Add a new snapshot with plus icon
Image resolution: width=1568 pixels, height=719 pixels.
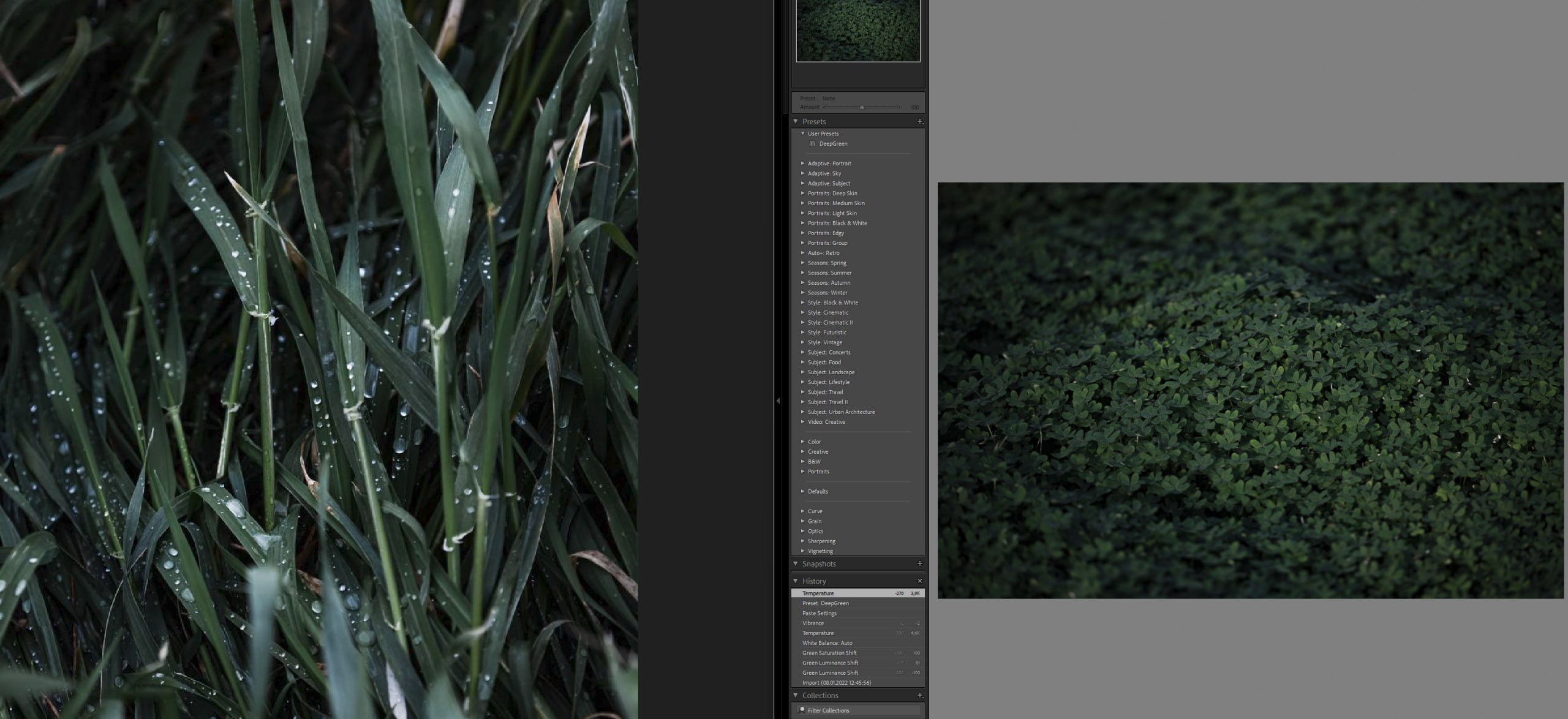[919, 563]
